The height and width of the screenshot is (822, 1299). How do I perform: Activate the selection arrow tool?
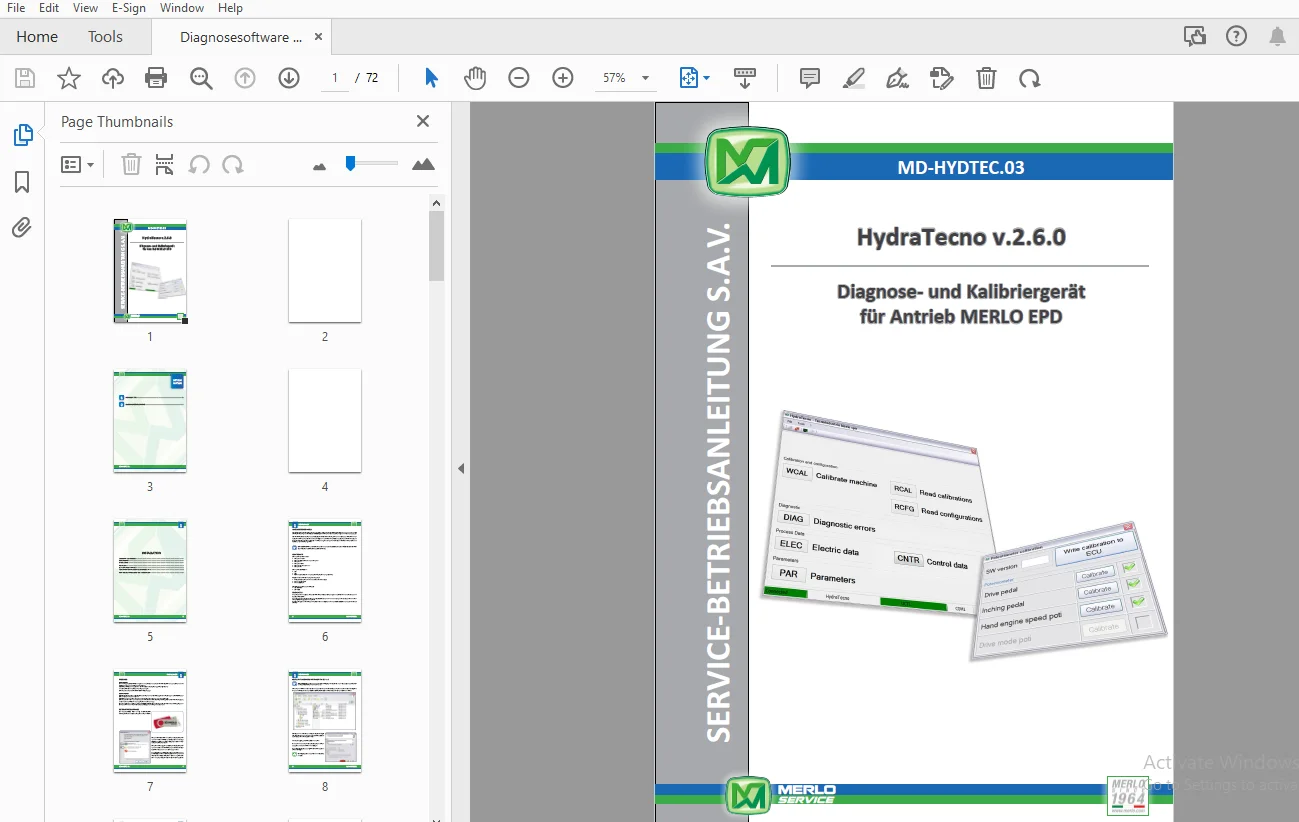pos(431,78)
